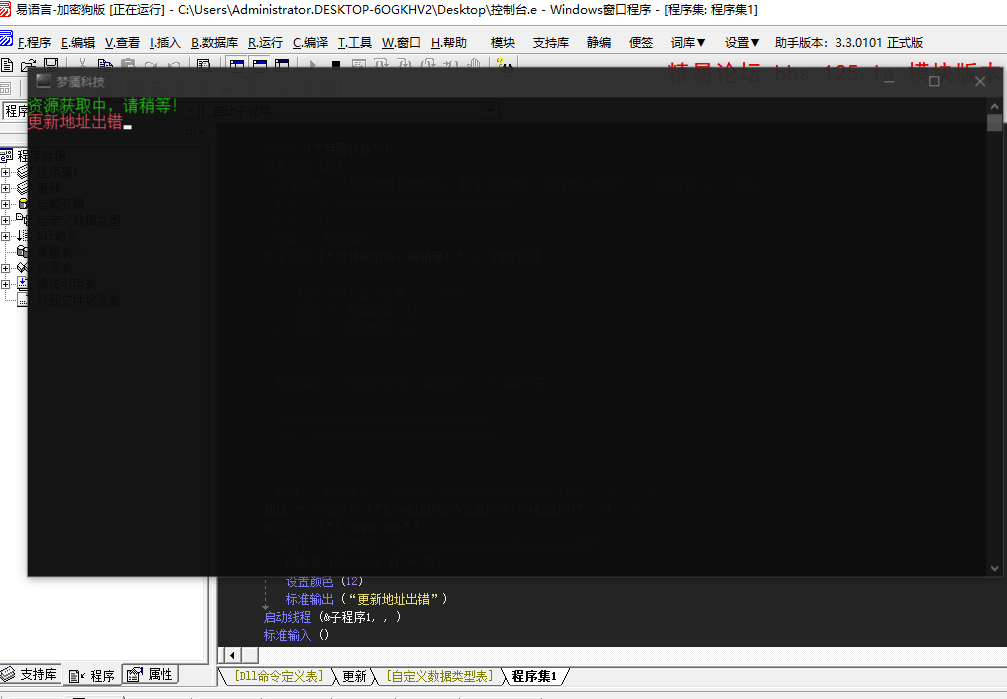Open the T.工具 menu
This screenshot has height=699, width=1007.
[x=355, y=42]
